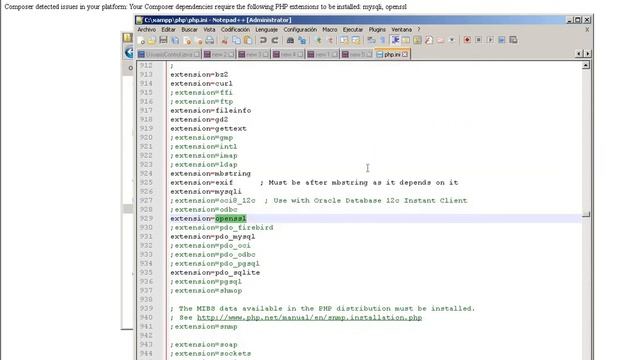The width and height of the screenshot is (640, 360).
Task: Click the Copy toolbar icon
Action: coord(236,40)
